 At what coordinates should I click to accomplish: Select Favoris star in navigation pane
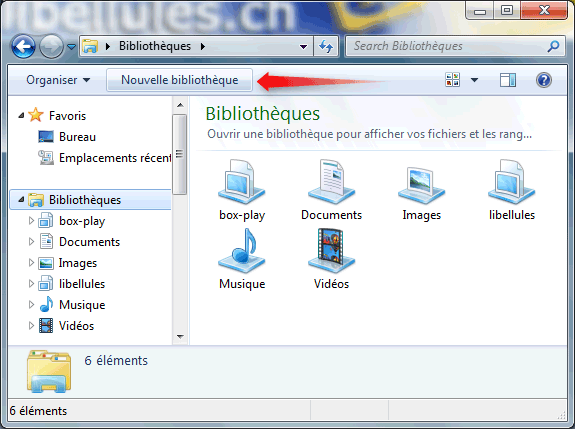[36, 115]
